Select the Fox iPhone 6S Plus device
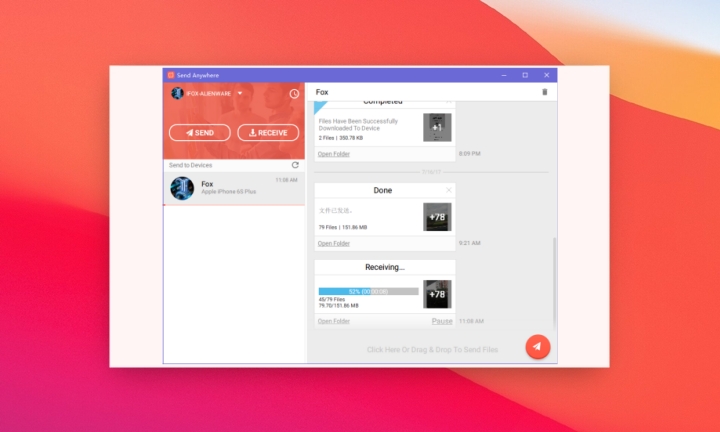Viewport: 720px width, 432px height. (234, 188)
